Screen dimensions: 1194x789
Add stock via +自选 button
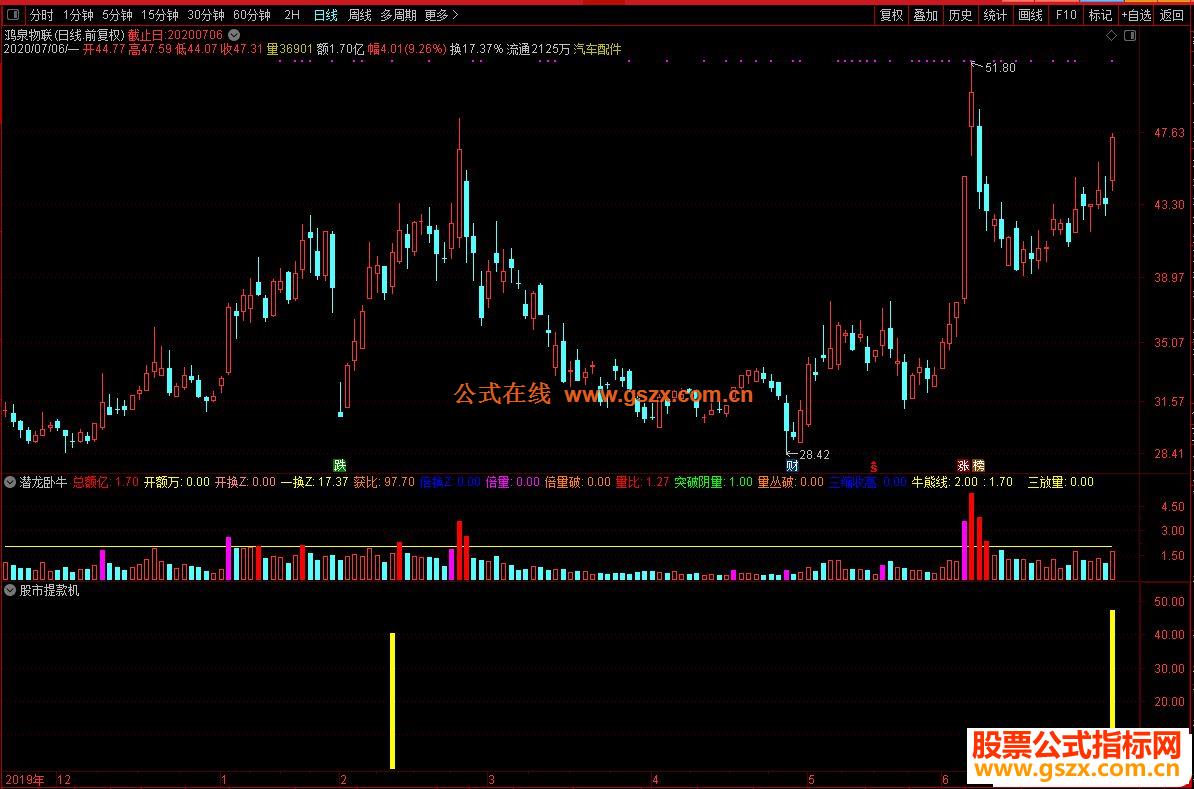point(1137,14)
